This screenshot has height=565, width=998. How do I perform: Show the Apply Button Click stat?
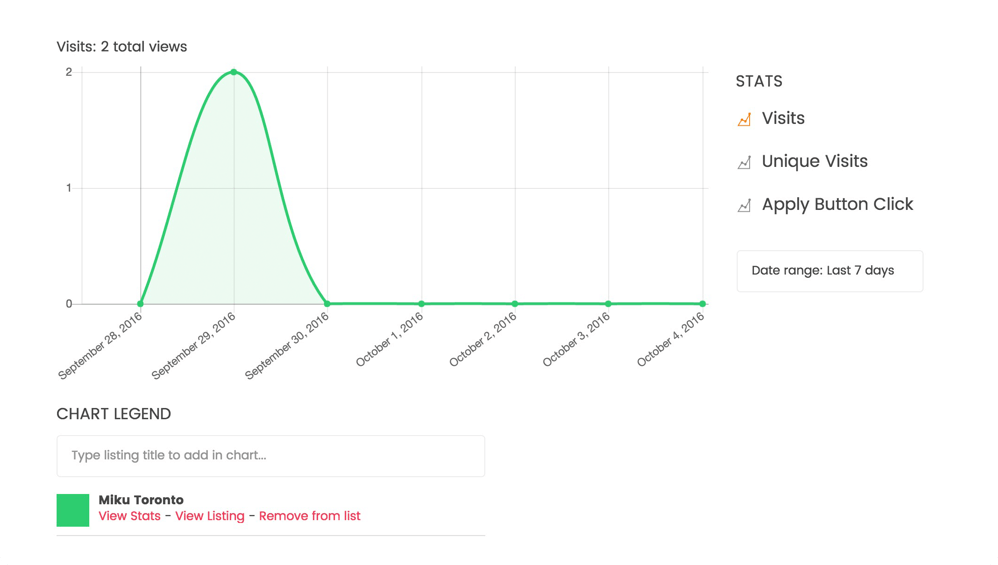(x=838, y=204)
